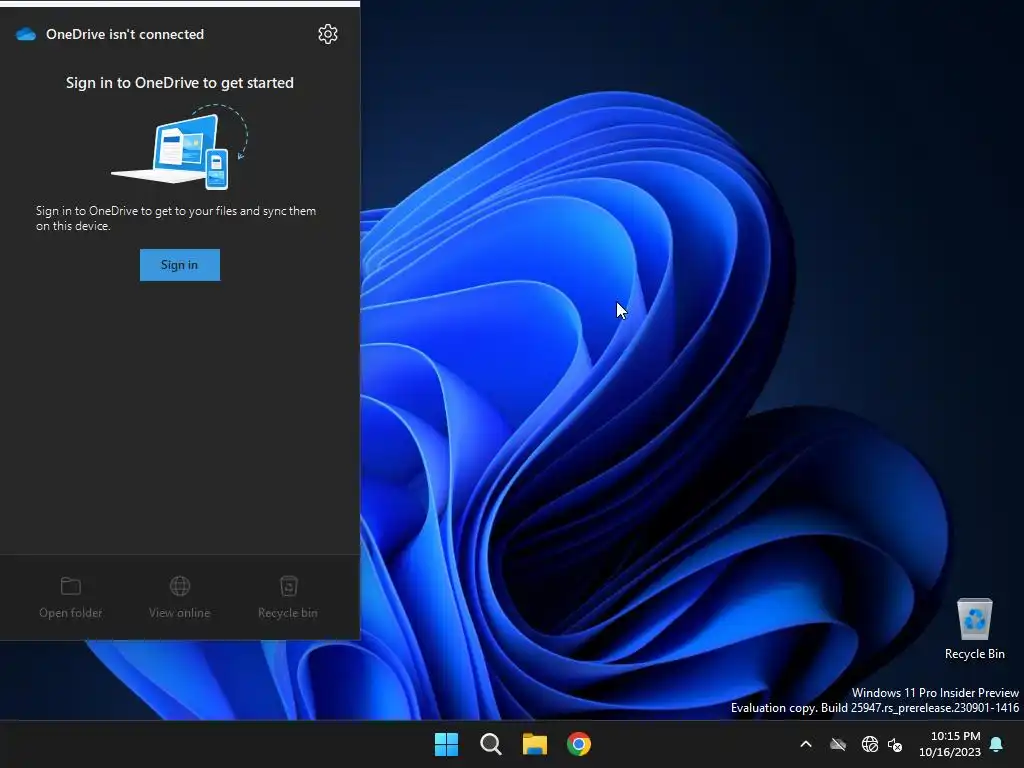1024x768 pixels.
Task: Launch File Explorer from taskbar
Action: pos(534,744)
